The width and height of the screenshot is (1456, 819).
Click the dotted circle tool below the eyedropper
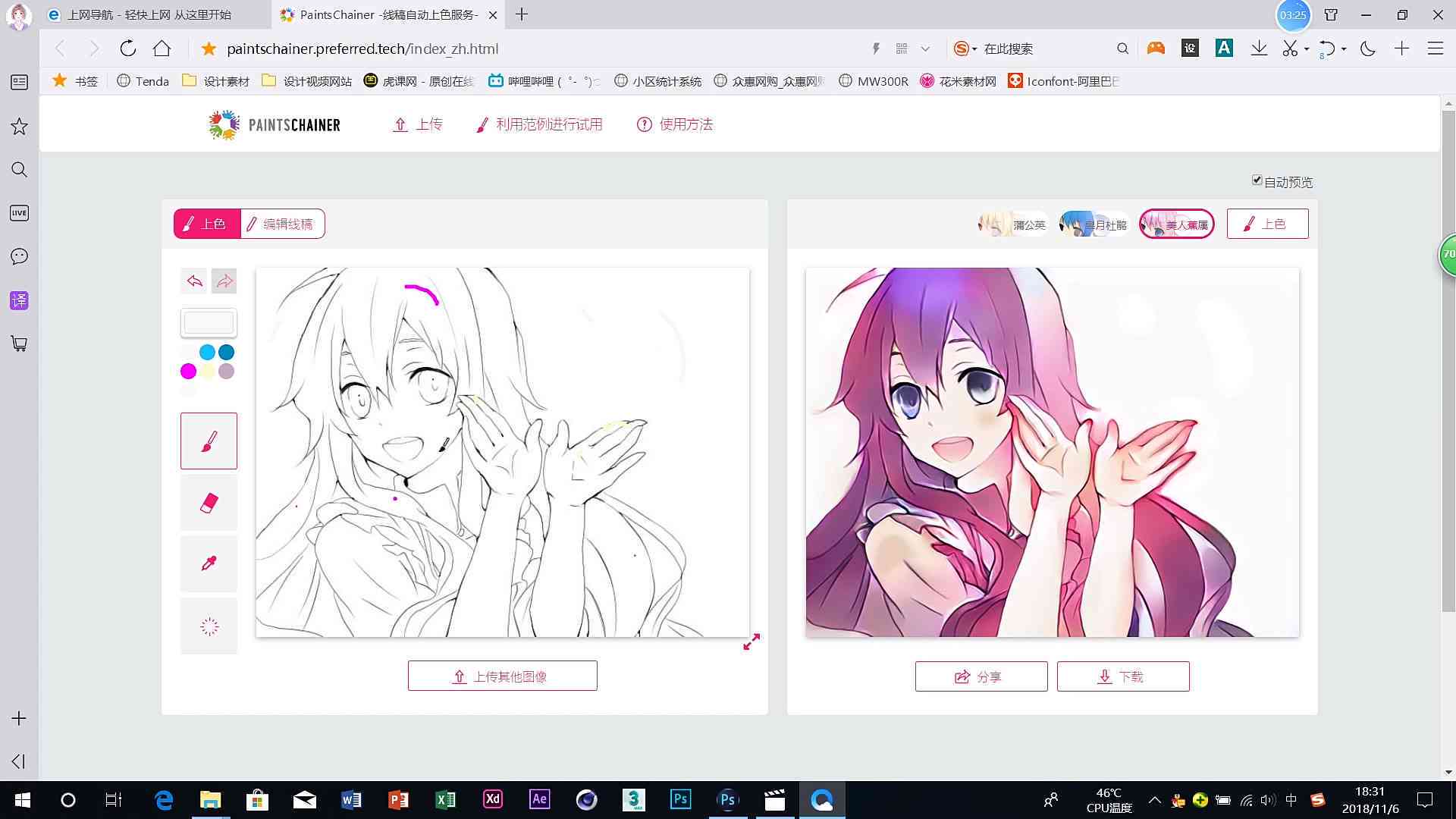[x=209, y=626]
